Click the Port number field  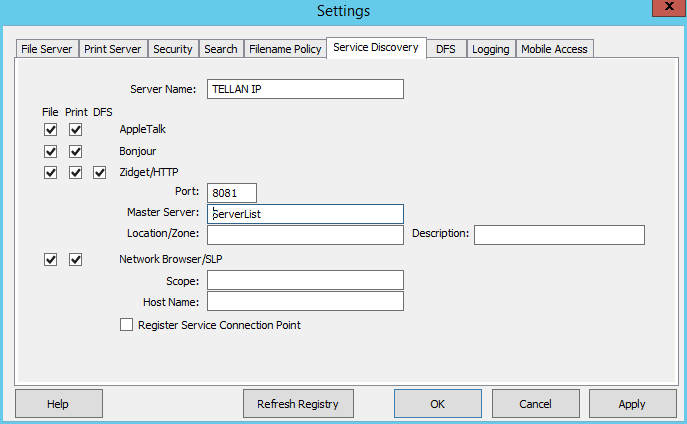tap(232, 193)
